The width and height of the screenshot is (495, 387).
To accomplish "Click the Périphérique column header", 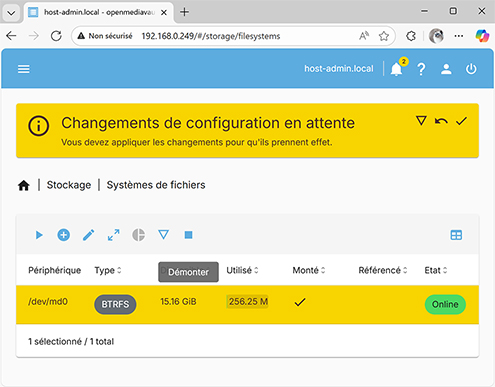I will (55, 270).
